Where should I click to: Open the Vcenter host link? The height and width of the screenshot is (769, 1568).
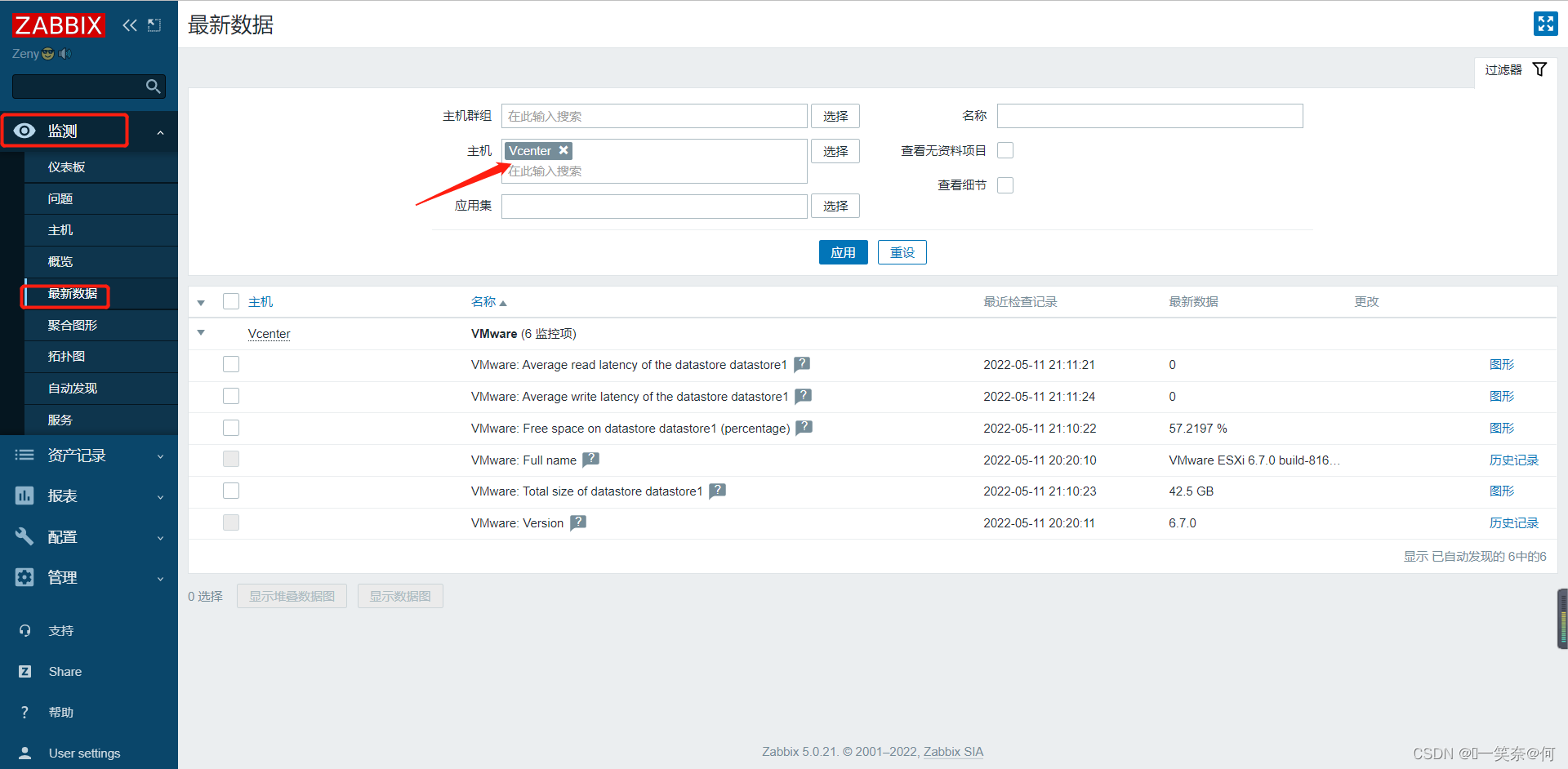point(269,333)
